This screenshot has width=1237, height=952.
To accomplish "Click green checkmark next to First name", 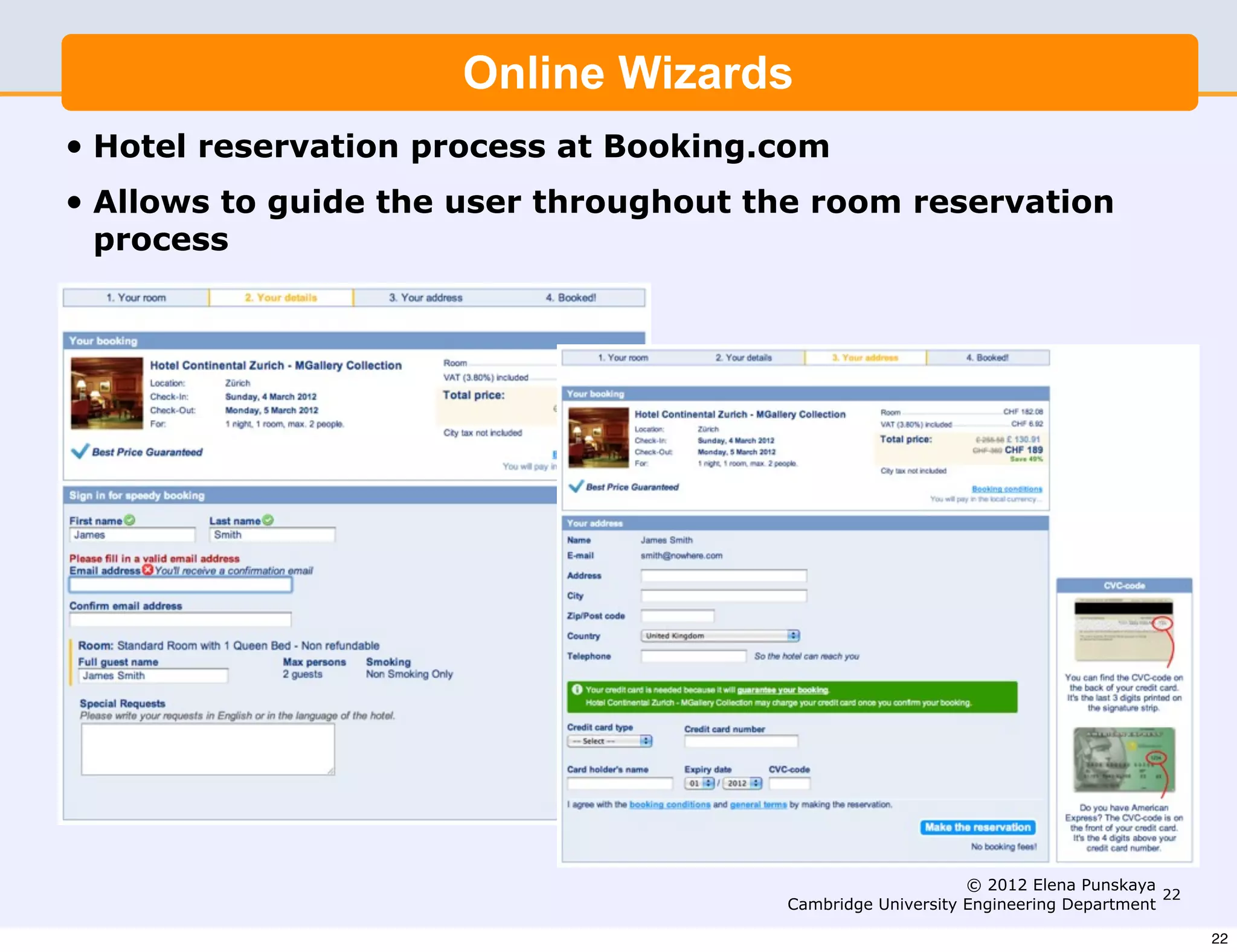I will 129,519.
